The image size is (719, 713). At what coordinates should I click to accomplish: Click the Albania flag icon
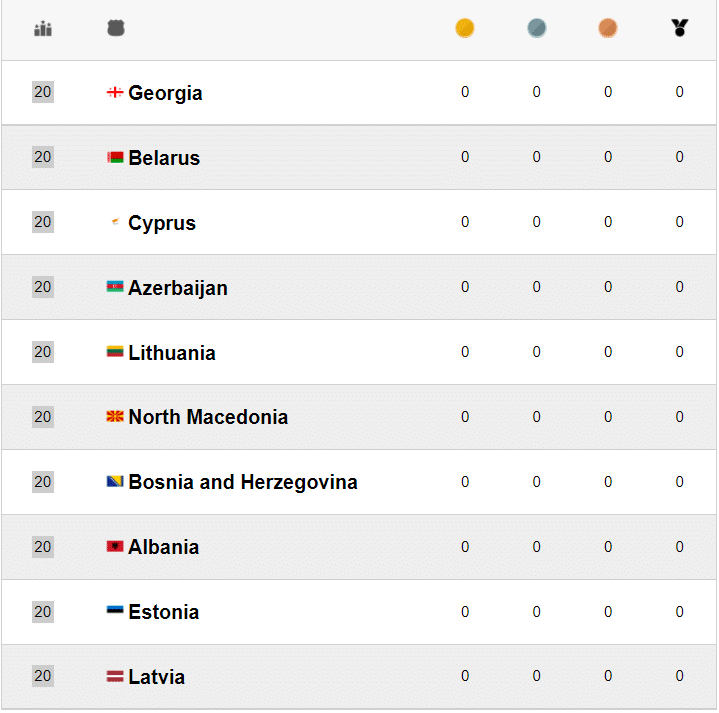tap(115, 547)
